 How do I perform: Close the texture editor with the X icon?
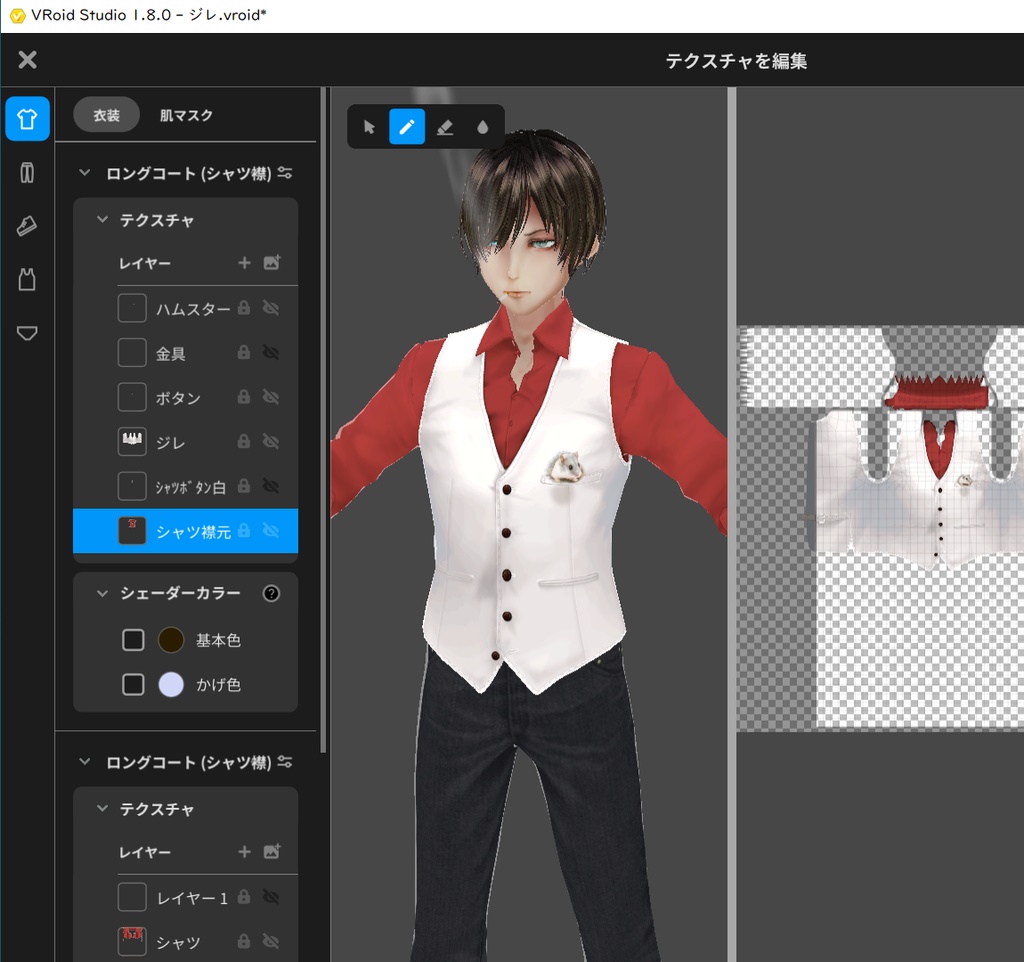coord(27,60)
